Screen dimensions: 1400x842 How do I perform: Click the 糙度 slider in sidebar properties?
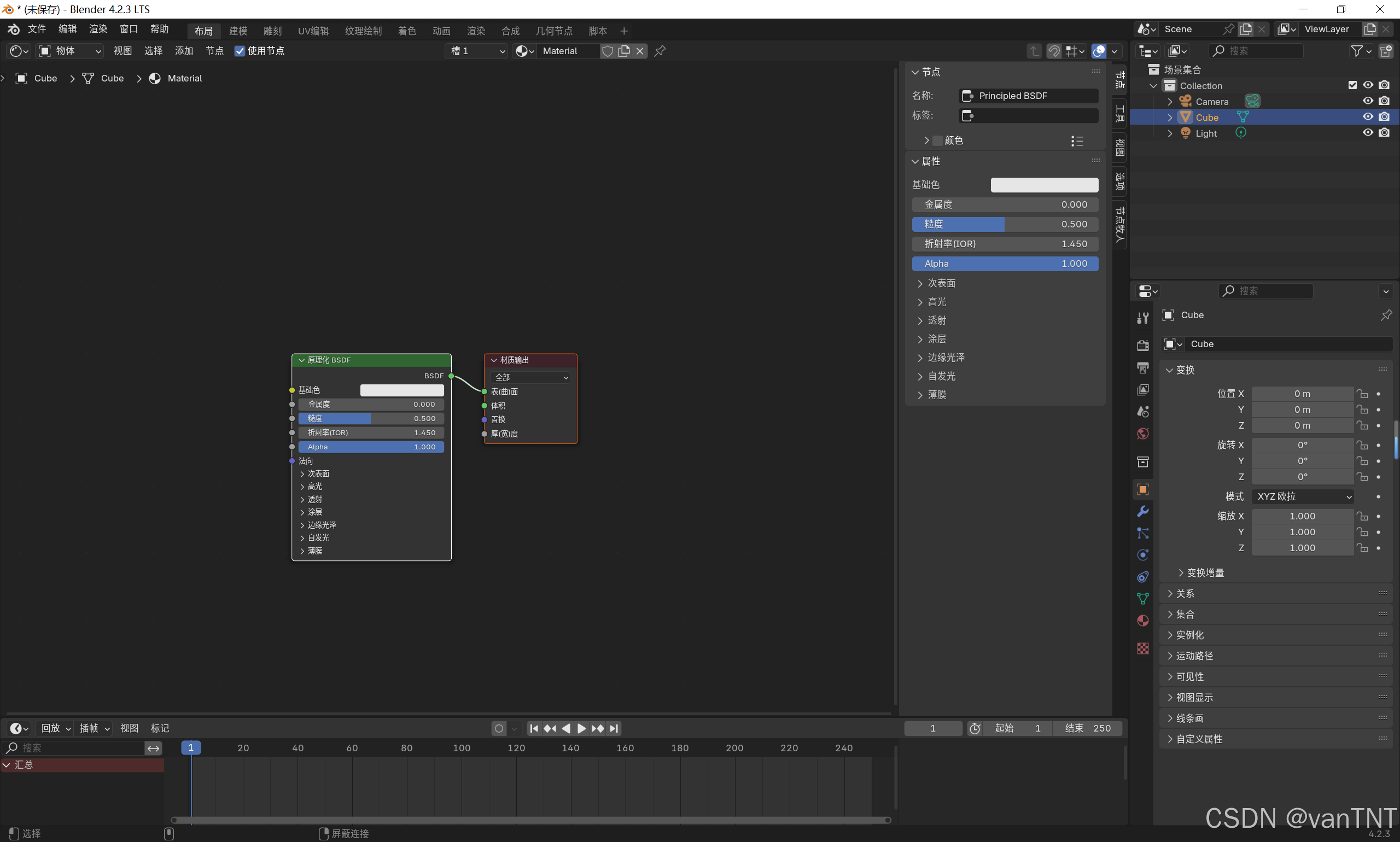(x=1005, y=224)
